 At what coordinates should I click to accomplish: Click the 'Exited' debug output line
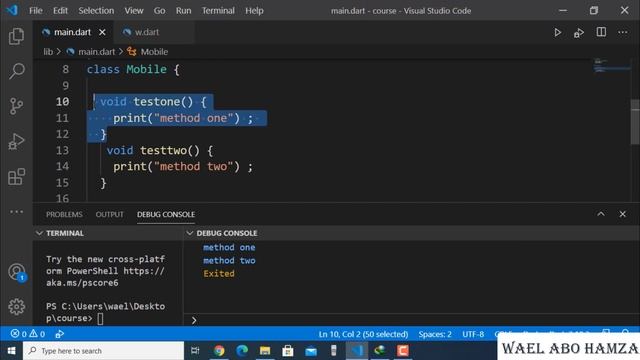click(x=219, y=273)
